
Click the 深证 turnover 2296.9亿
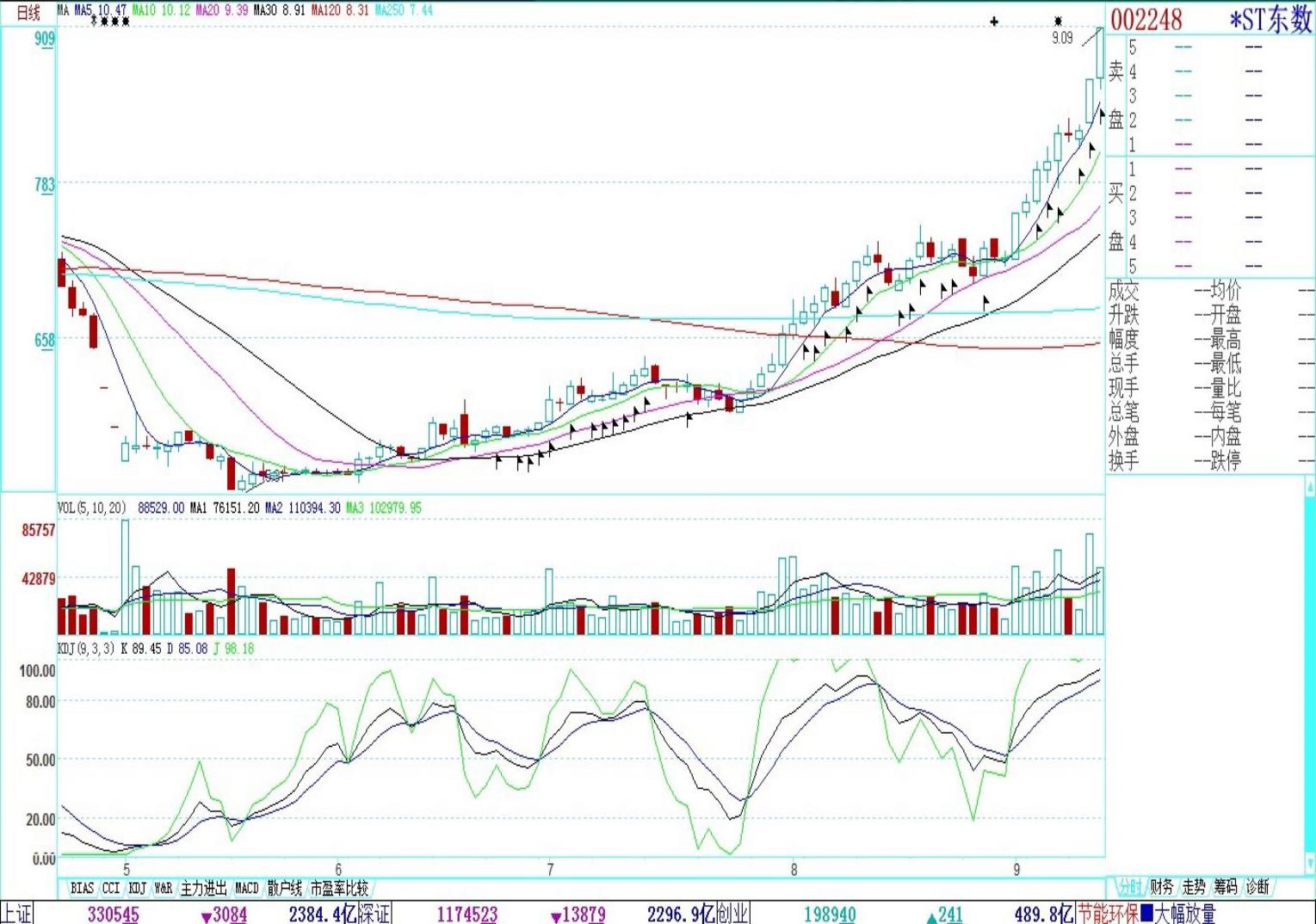[x=682, y=913]
